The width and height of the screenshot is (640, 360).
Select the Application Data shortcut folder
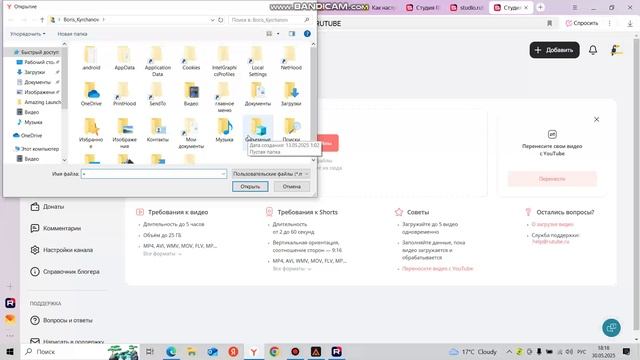pyautogui.click(x=158, y=61)
